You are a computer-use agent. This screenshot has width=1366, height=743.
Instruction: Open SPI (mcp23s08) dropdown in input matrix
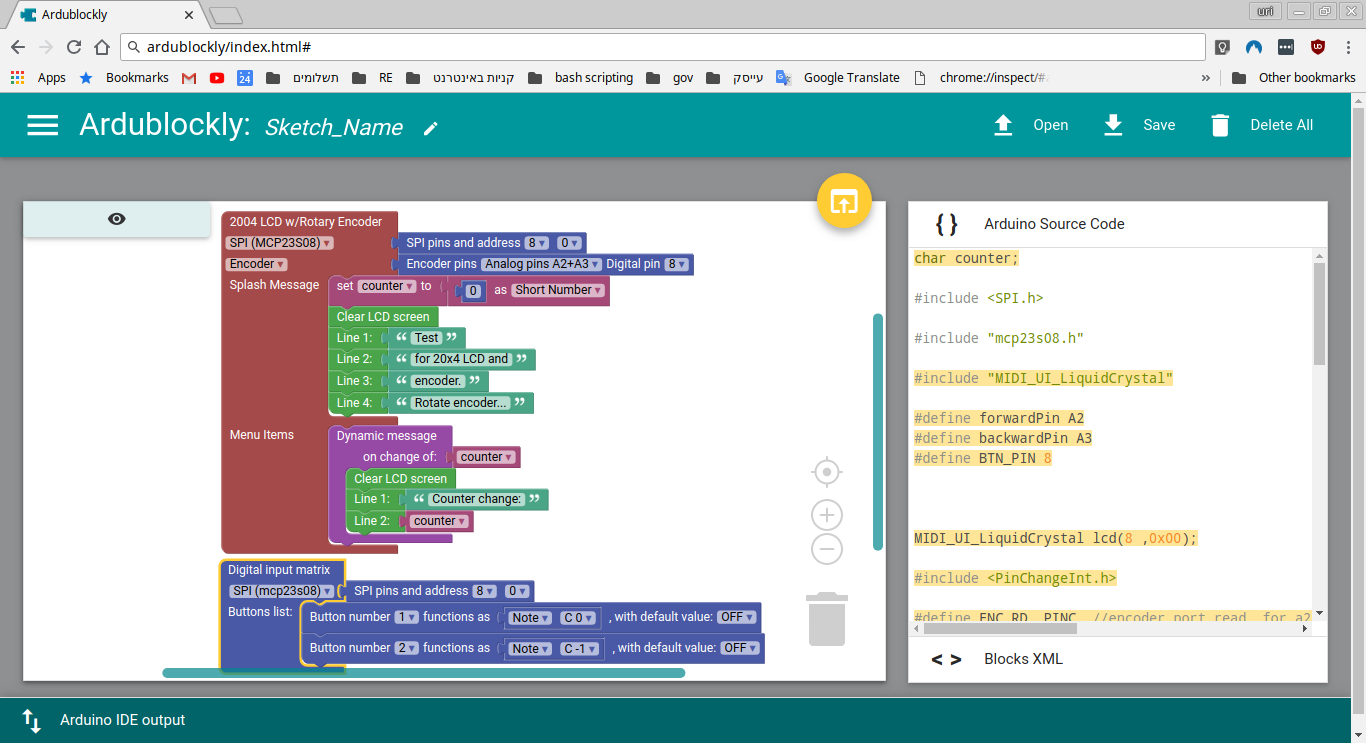coord(280,591)
